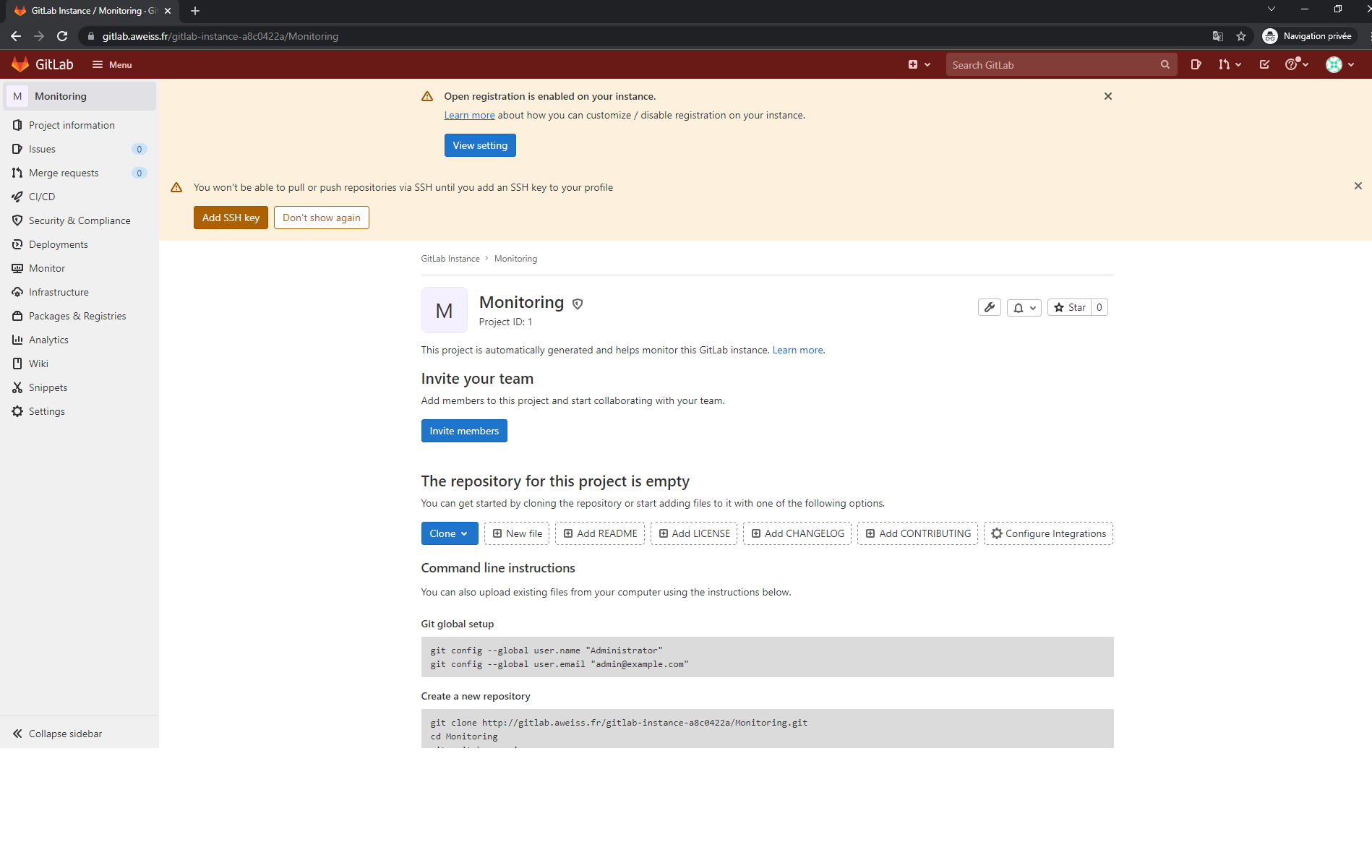Open the browser tab search chevron
1372x868 pixels.
click(x=1272, y=9)
